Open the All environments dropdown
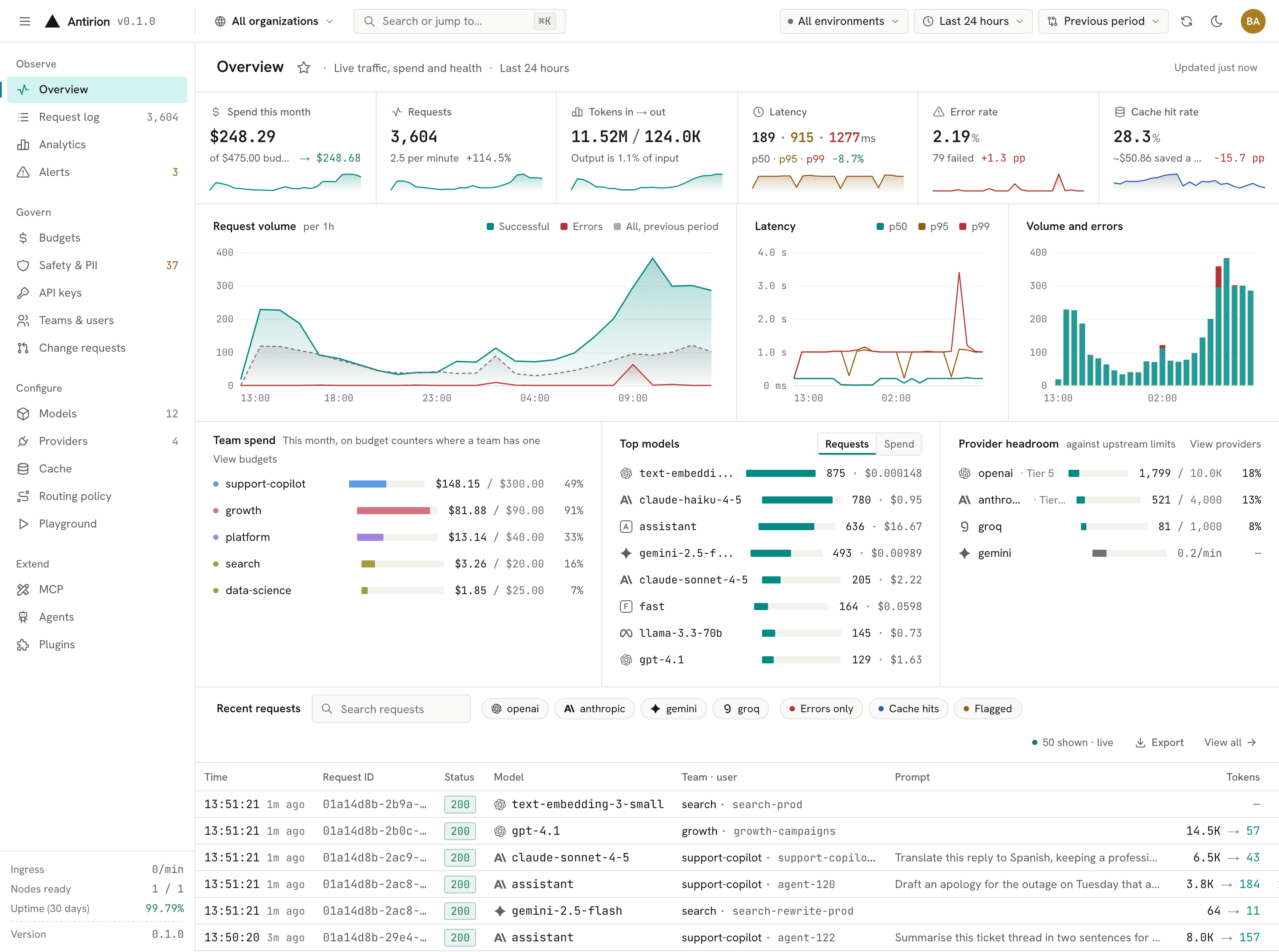 [843, 21]
